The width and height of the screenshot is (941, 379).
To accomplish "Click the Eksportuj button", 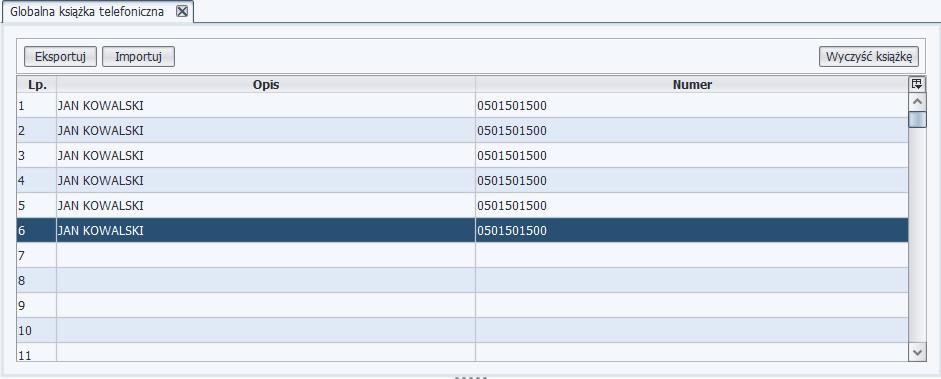I will pos(60,57).
